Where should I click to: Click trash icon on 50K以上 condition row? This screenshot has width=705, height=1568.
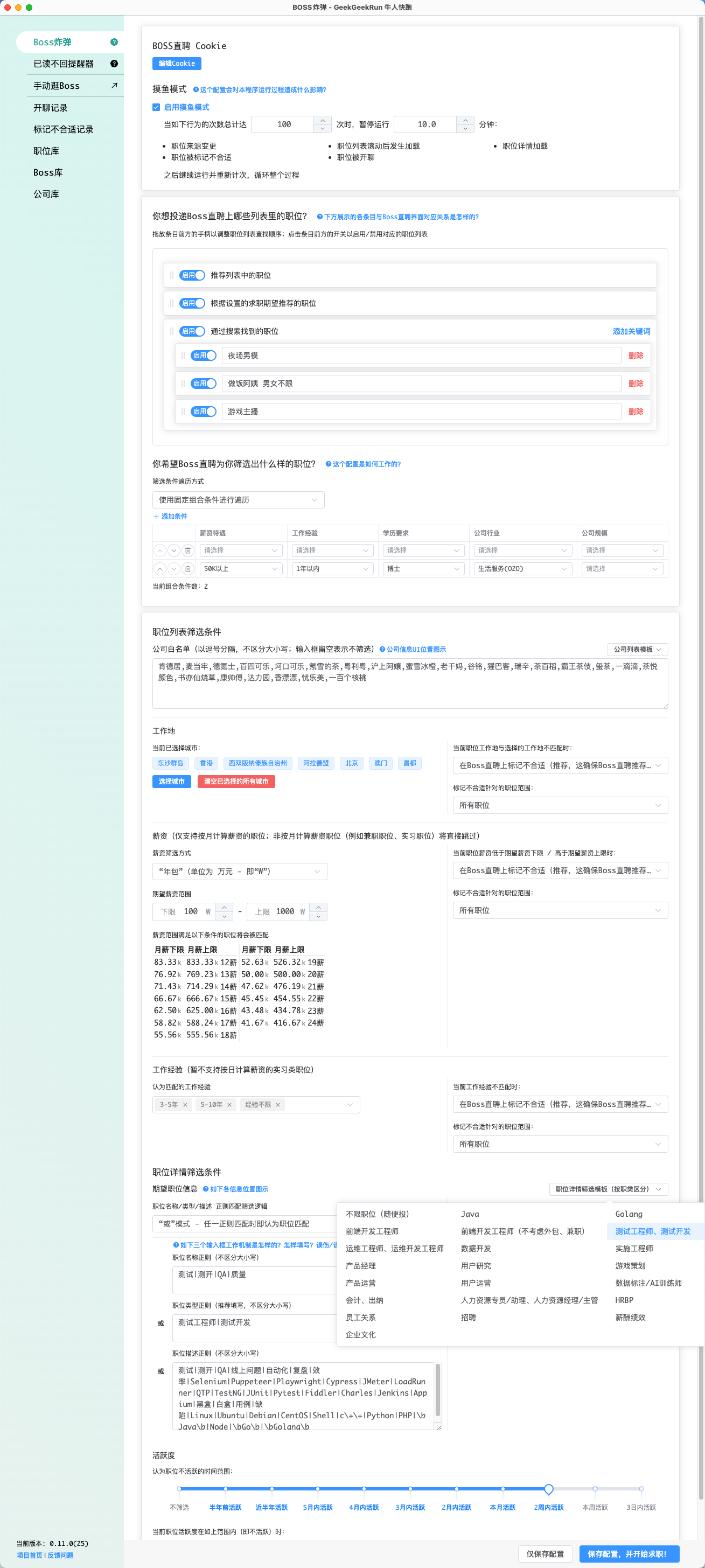187,568
